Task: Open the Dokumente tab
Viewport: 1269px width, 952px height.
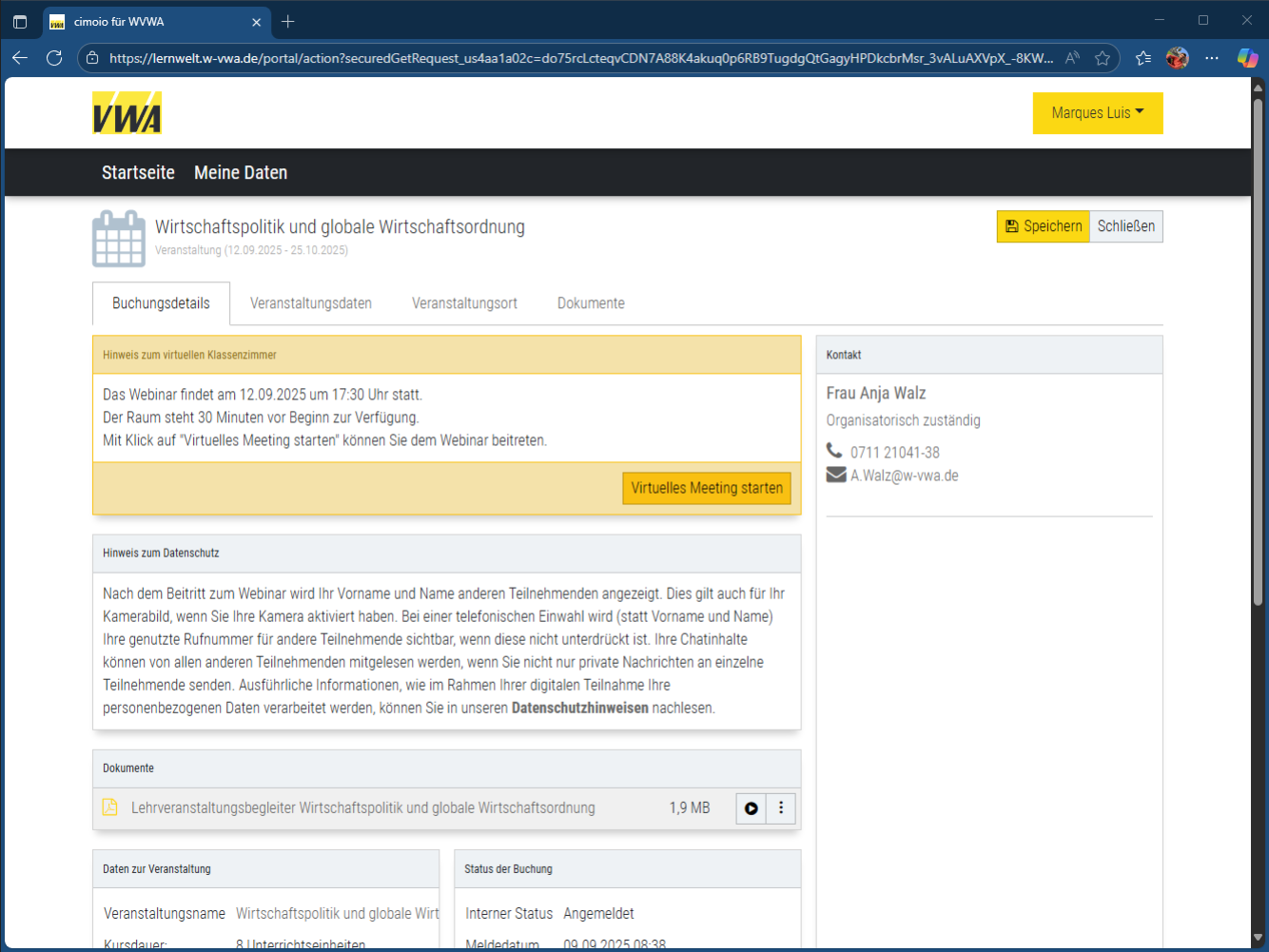Action: coord(591,303)
